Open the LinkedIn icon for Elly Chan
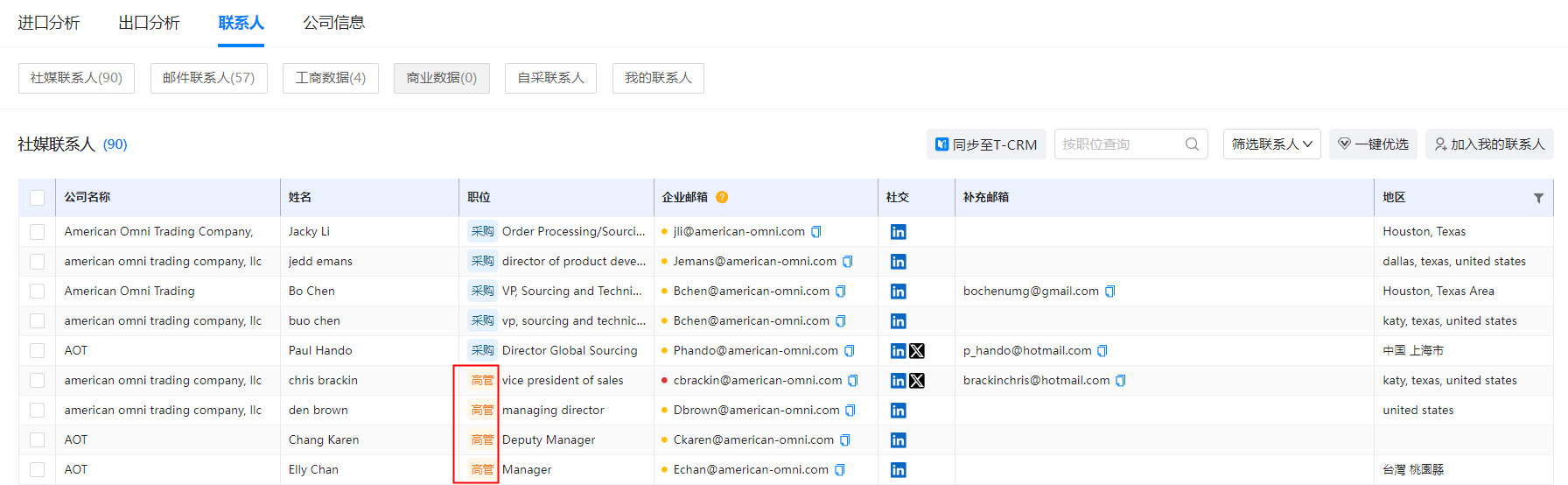 tap(898, 470)
